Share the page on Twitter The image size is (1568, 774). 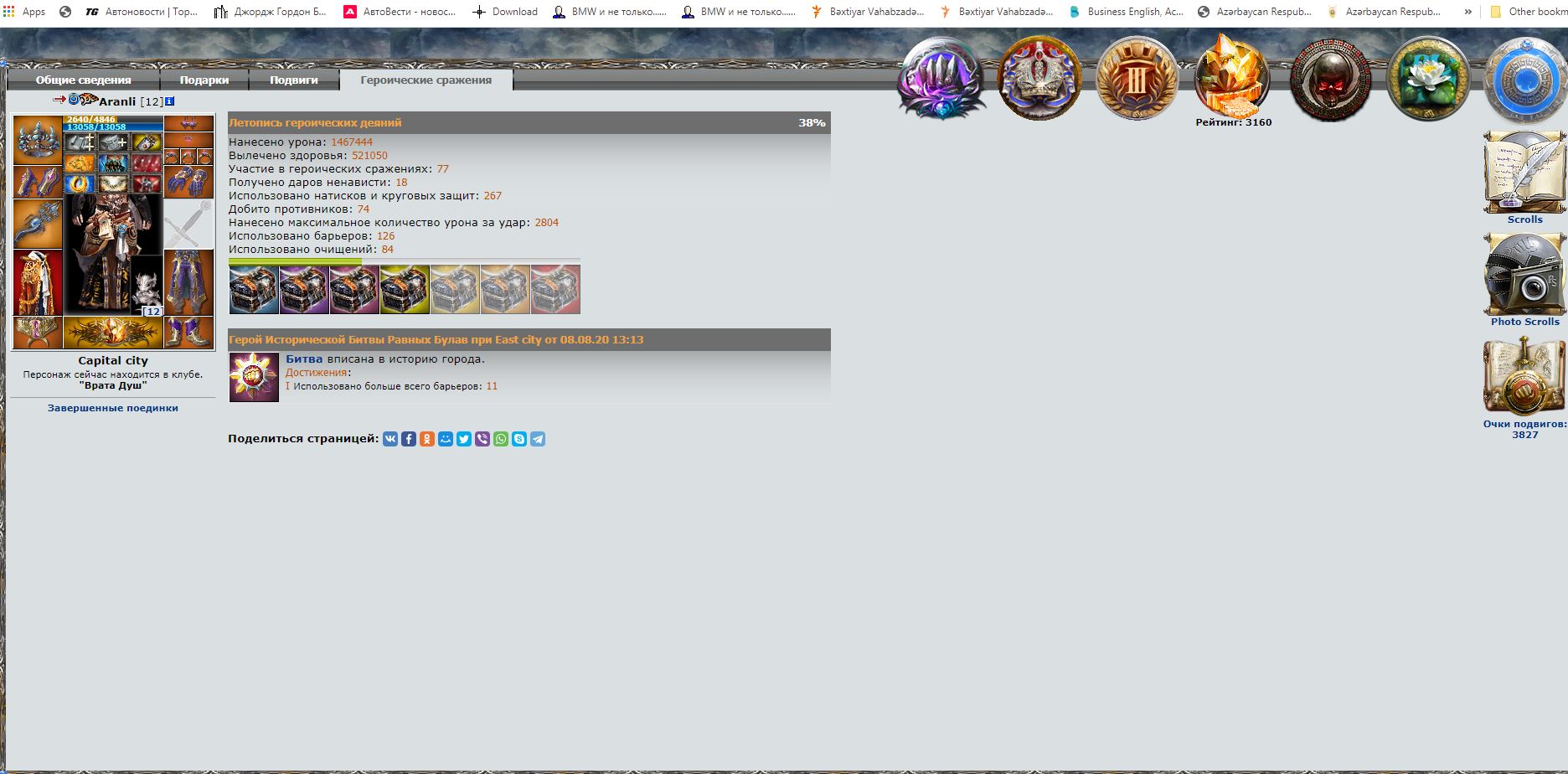[x=464, y=439]
